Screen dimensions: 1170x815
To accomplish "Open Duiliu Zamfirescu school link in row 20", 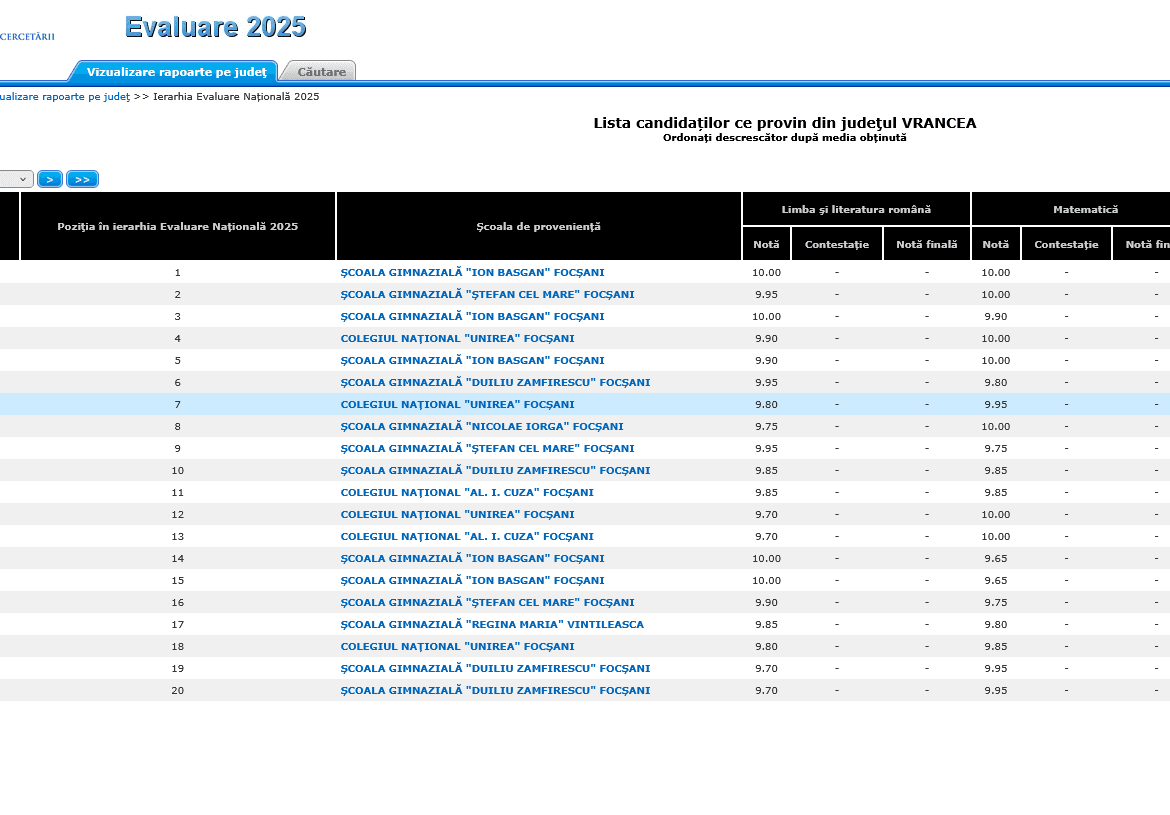I will pos(495,691).
